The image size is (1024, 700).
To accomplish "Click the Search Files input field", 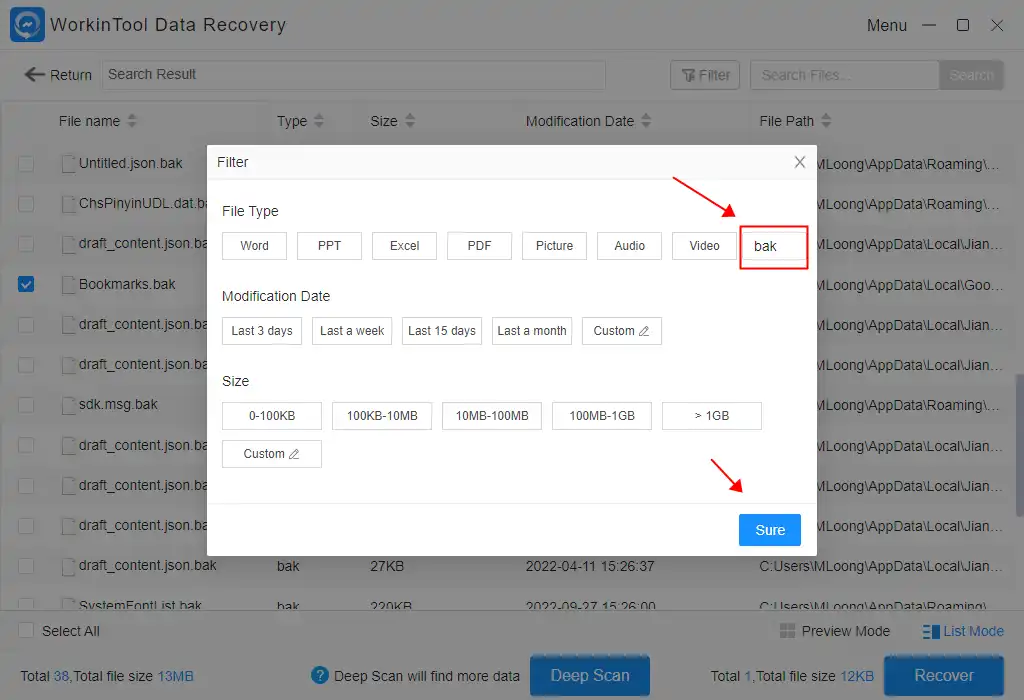I will (x=844, y=75).
